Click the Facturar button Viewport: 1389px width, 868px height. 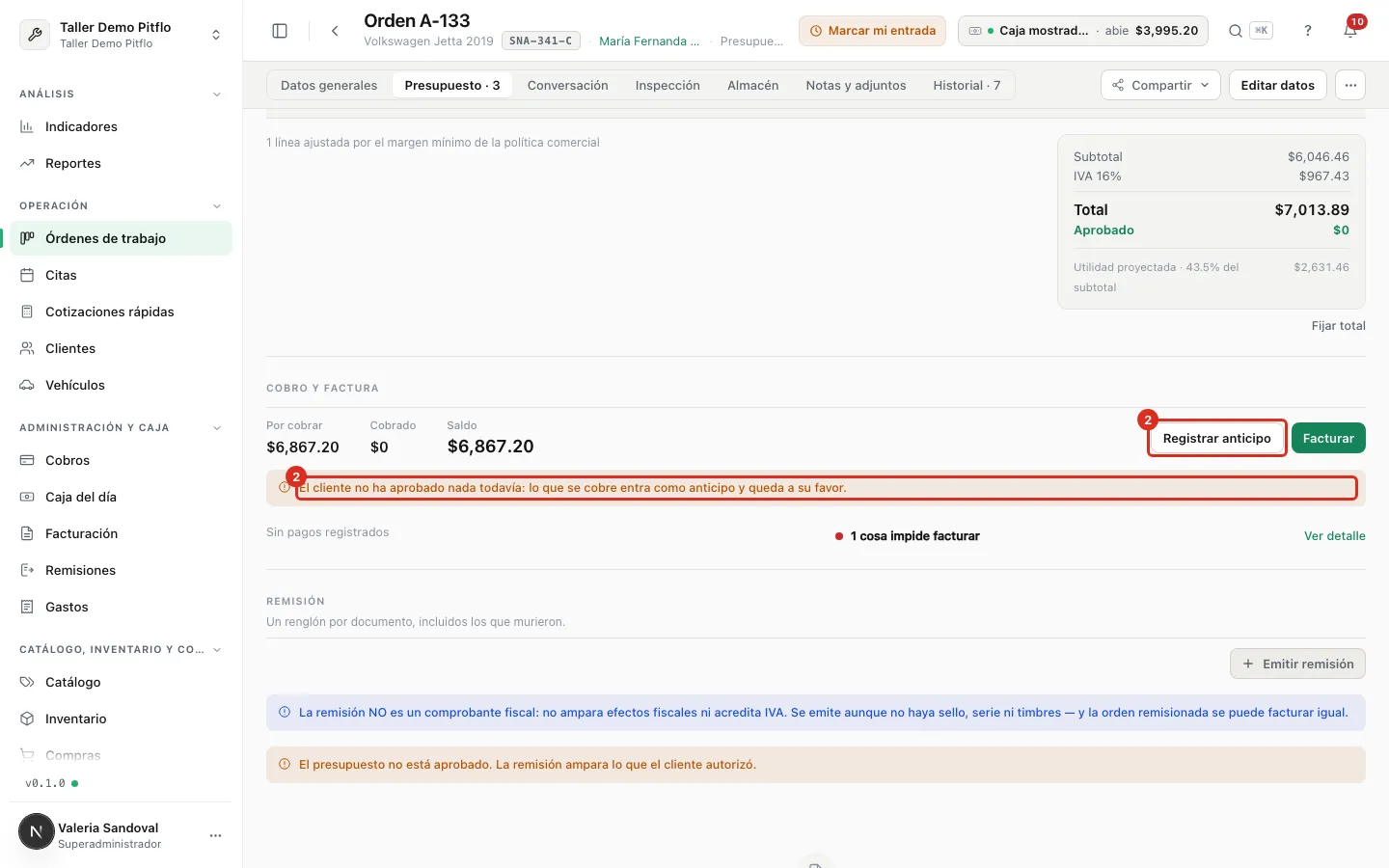1328,438
